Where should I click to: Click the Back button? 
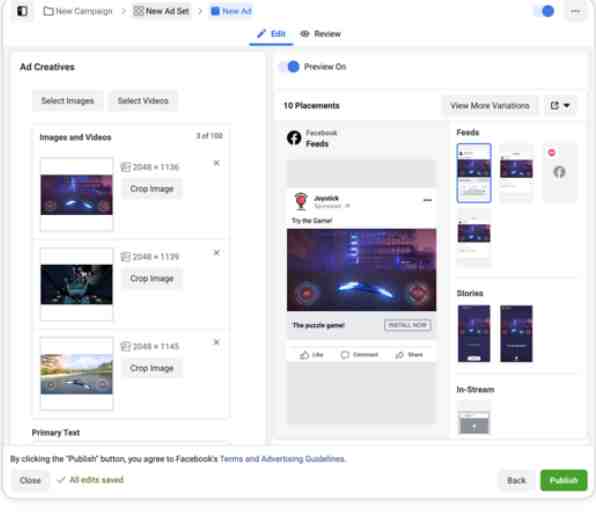point(516,480)
